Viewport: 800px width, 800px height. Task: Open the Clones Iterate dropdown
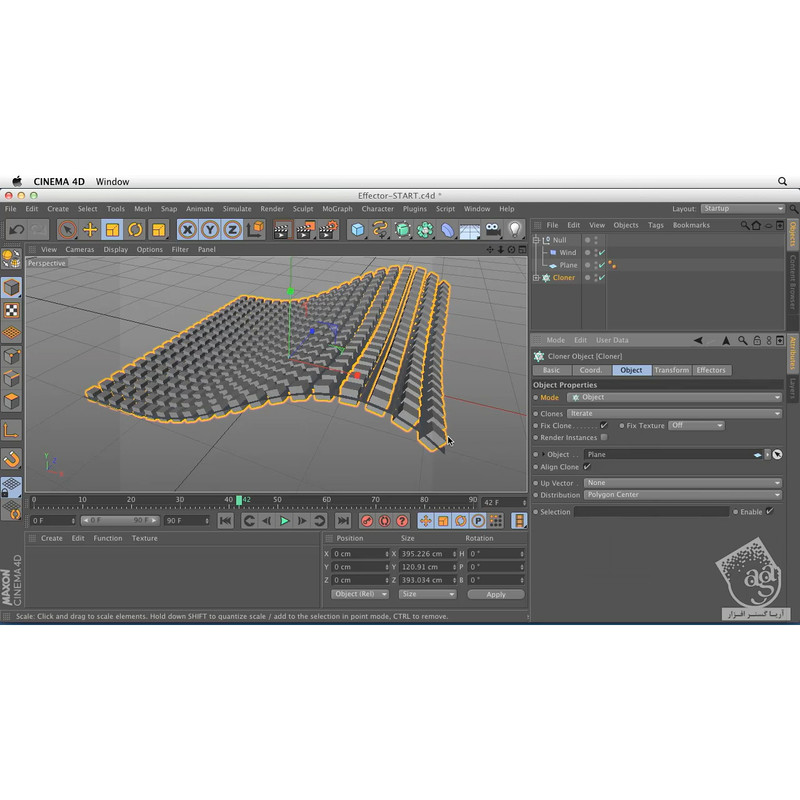[x=674, y=413]
